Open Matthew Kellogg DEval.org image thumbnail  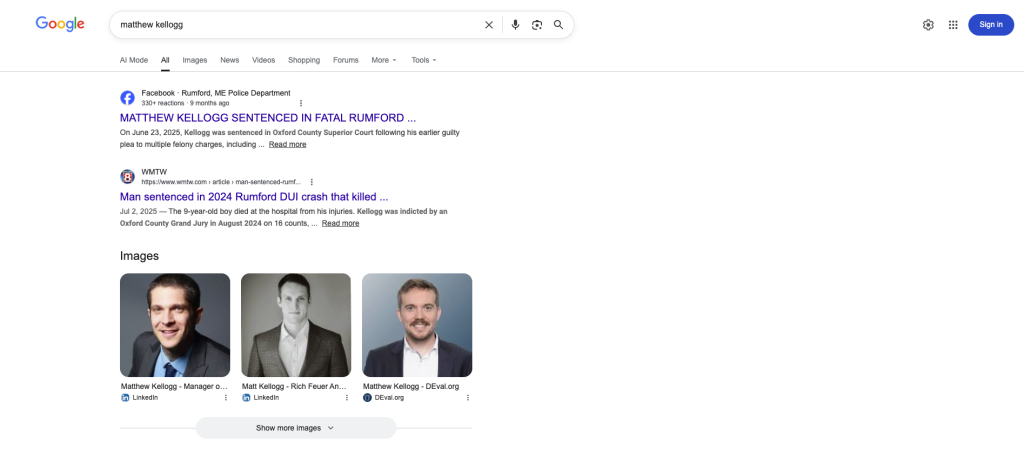click(417, 325)
